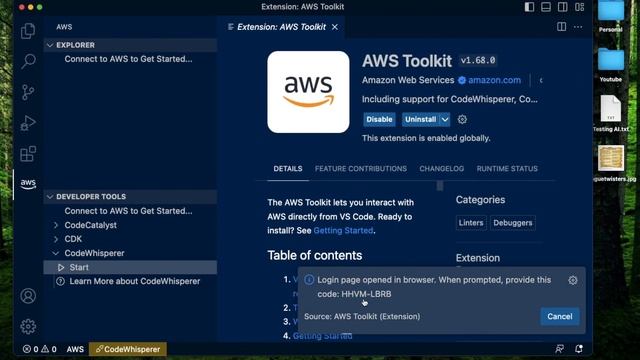Open the tonguetwisters.jpg desktop image
640x360 pixels.
(611, 163)
